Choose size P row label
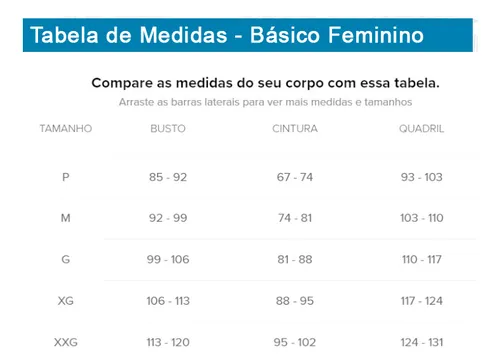The height and width of the screenshot is (363, 500). tap(66, 177)
